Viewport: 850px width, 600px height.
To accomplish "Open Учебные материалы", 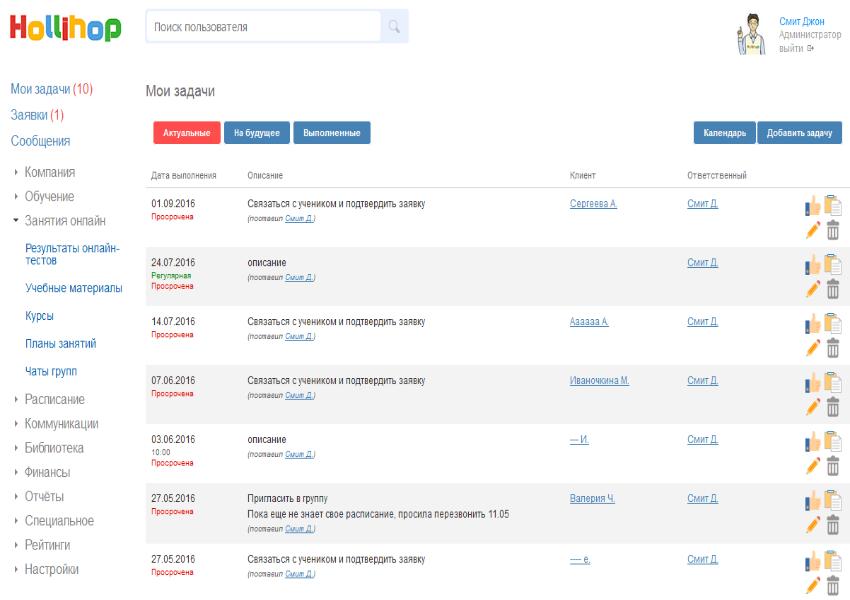I will [x=74, y=288].
